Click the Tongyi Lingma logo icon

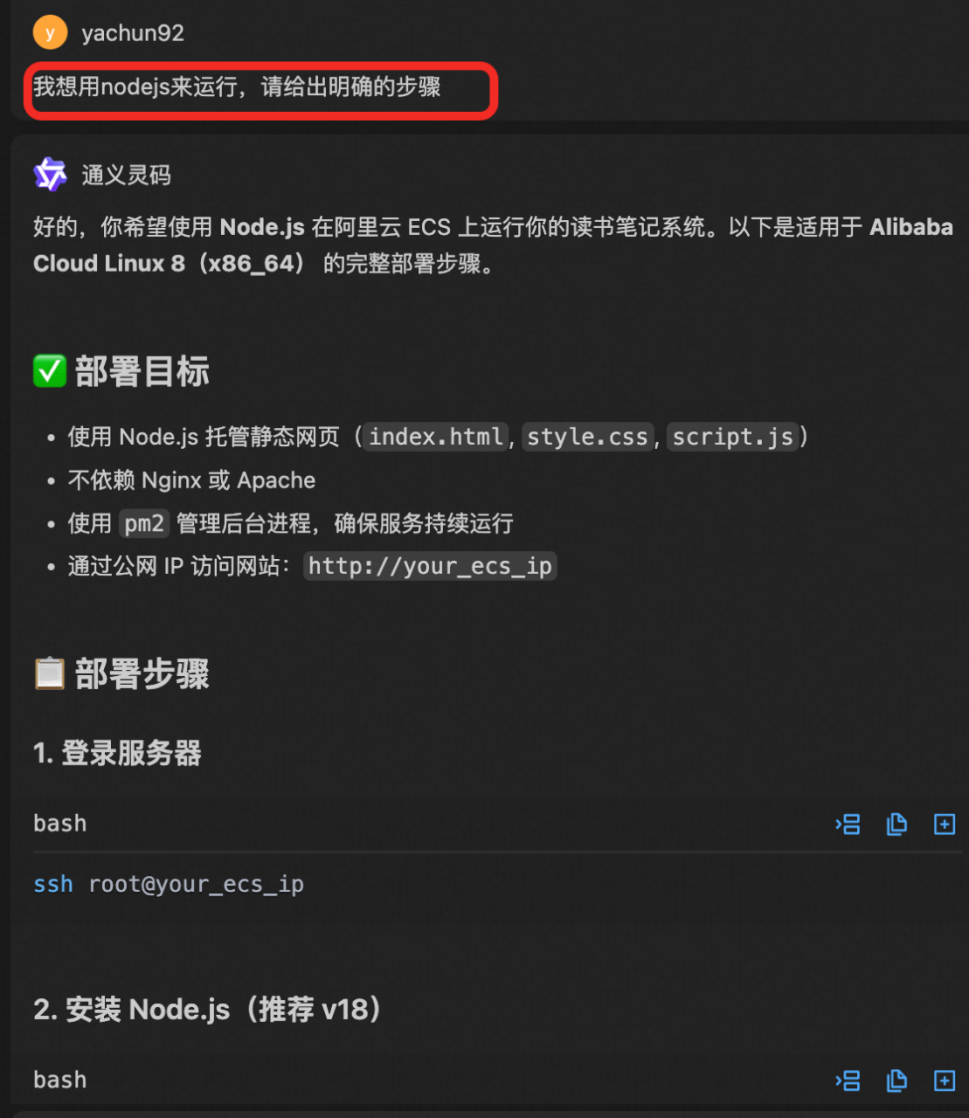[x=50, y=175]
